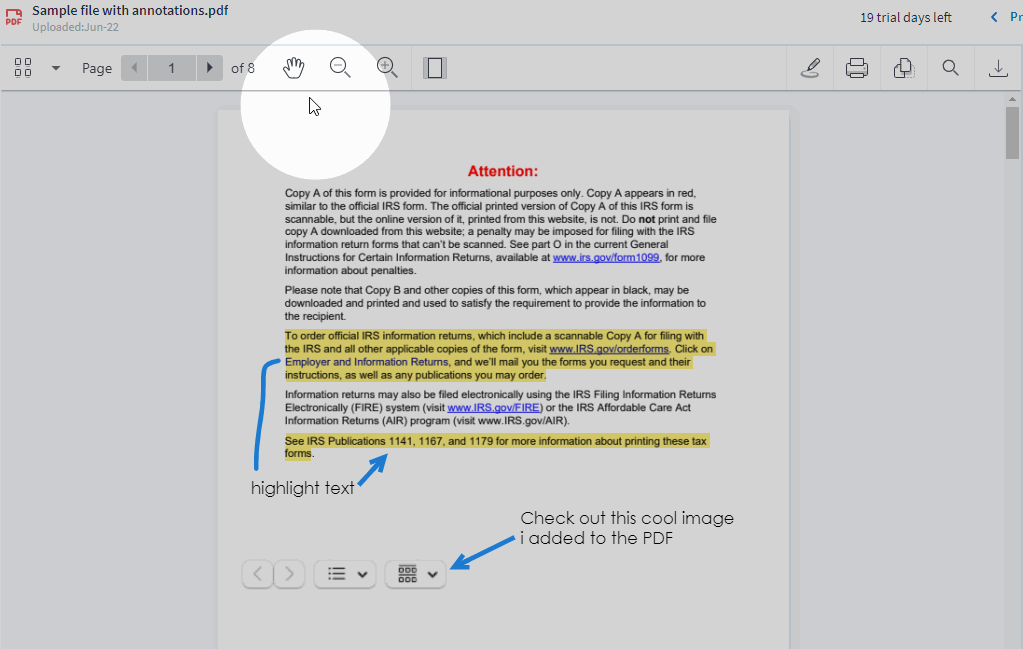Screen dimensions: 1023x649
Task: Download the PDF file
Action: [997, 68]
